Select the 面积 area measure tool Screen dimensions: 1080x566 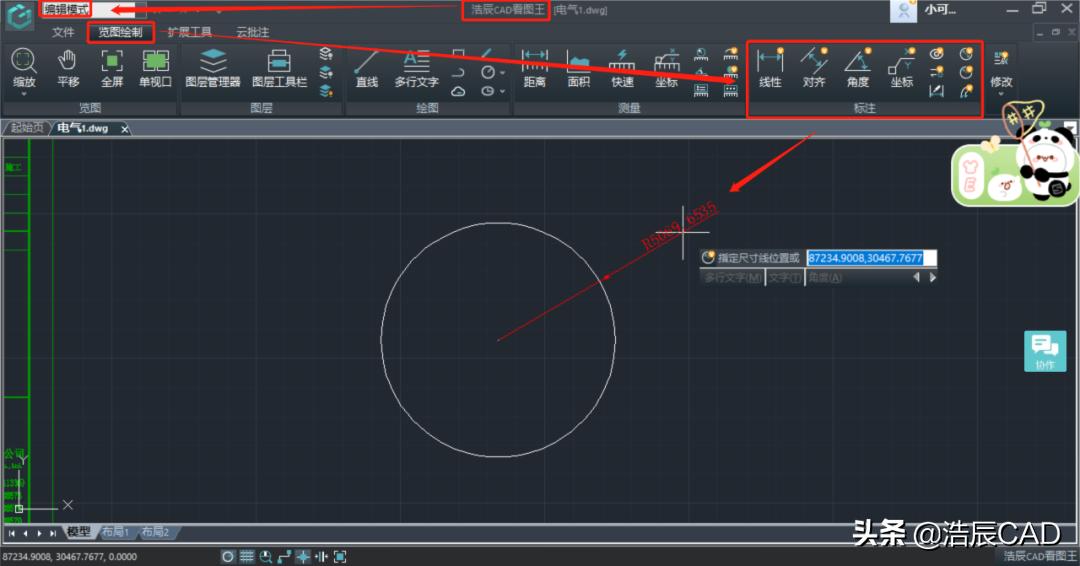point(579,67)
